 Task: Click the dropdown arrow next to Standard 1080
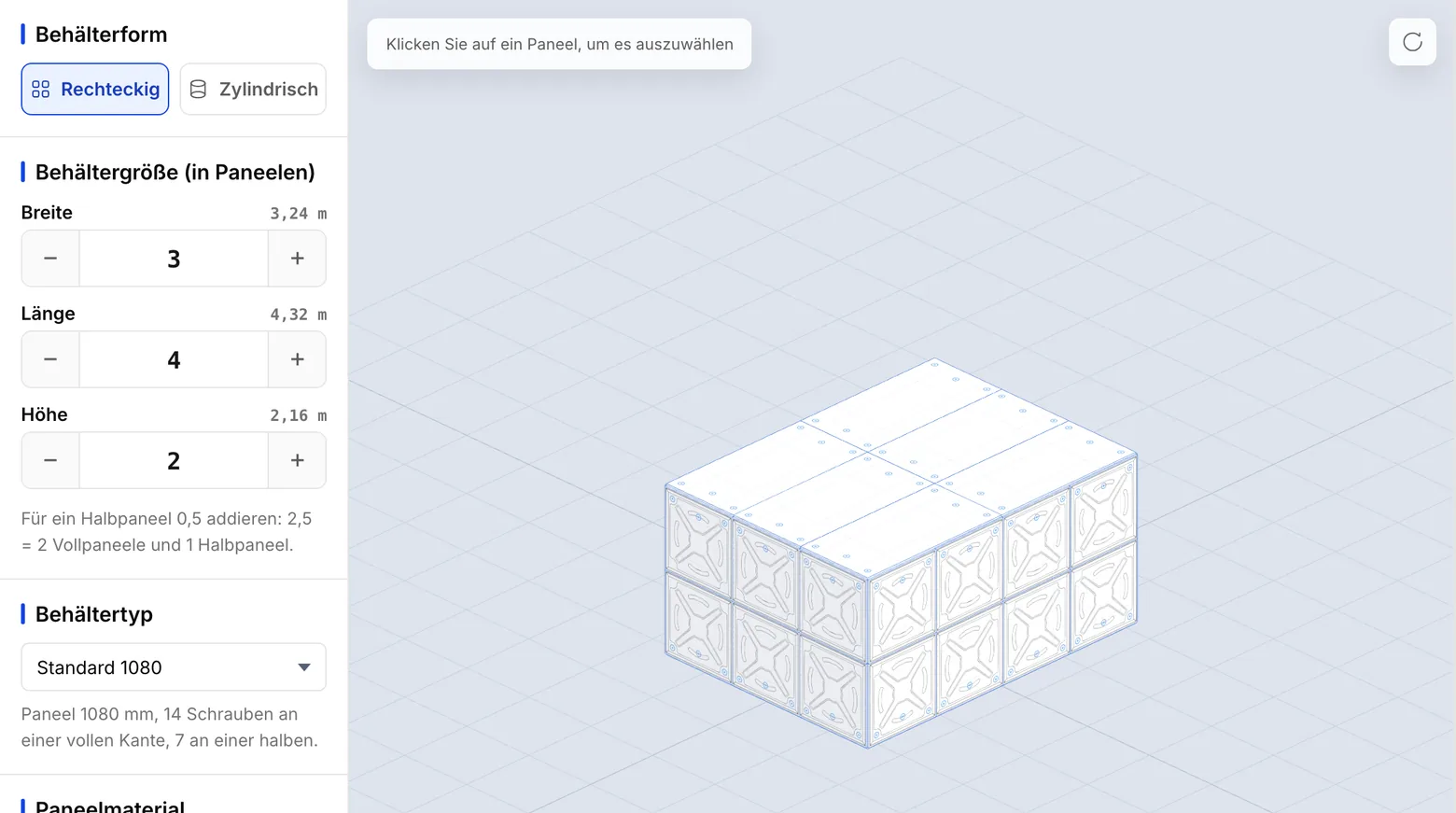coord(303,667)
